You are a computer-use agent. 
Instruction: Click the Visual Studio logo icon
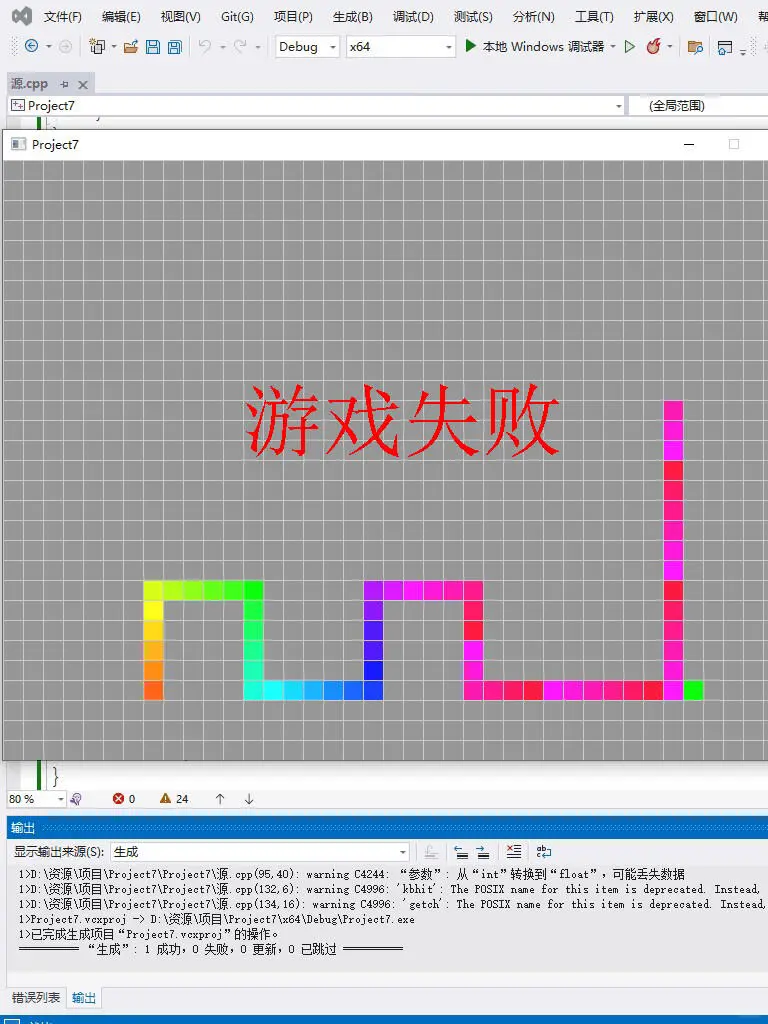tap(22, 16)
